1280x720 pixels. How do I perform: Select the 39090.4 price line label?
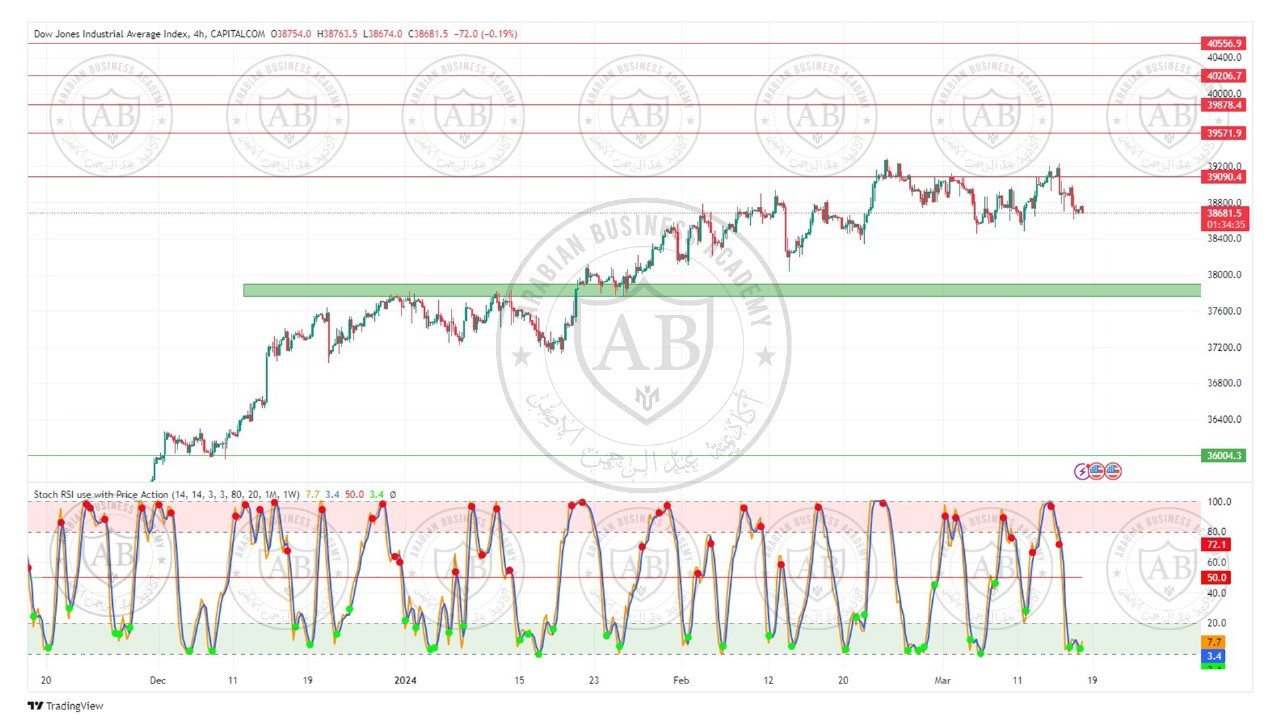1224,177
